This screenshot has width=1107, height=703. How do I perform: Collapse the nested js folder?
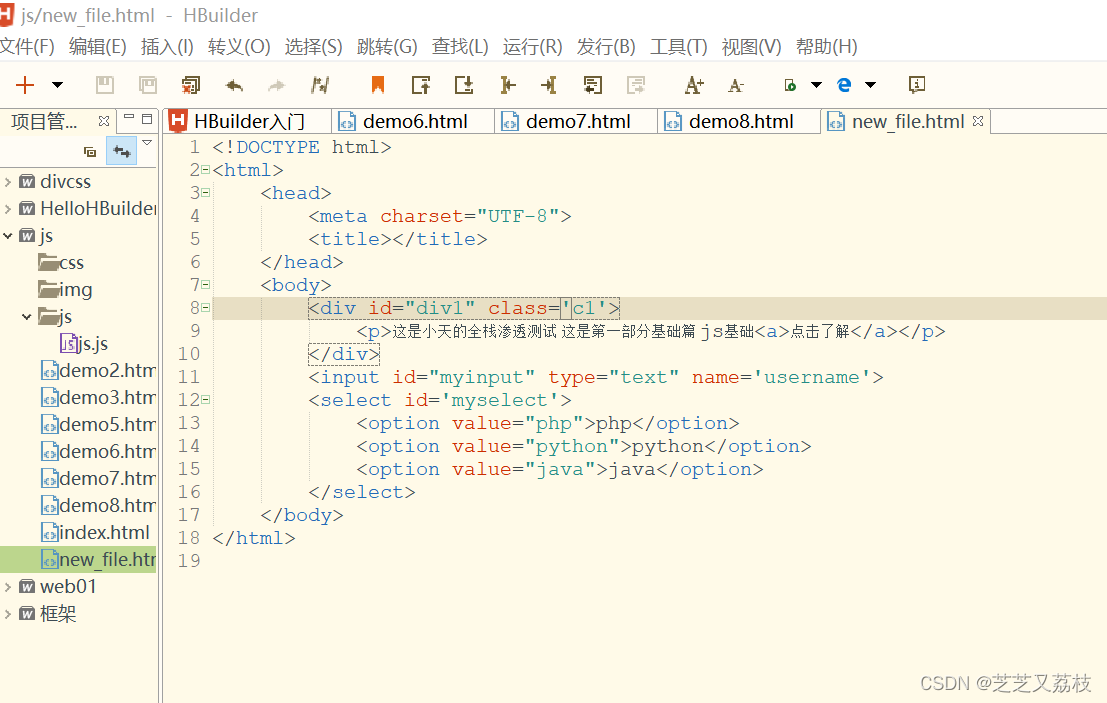27,317
